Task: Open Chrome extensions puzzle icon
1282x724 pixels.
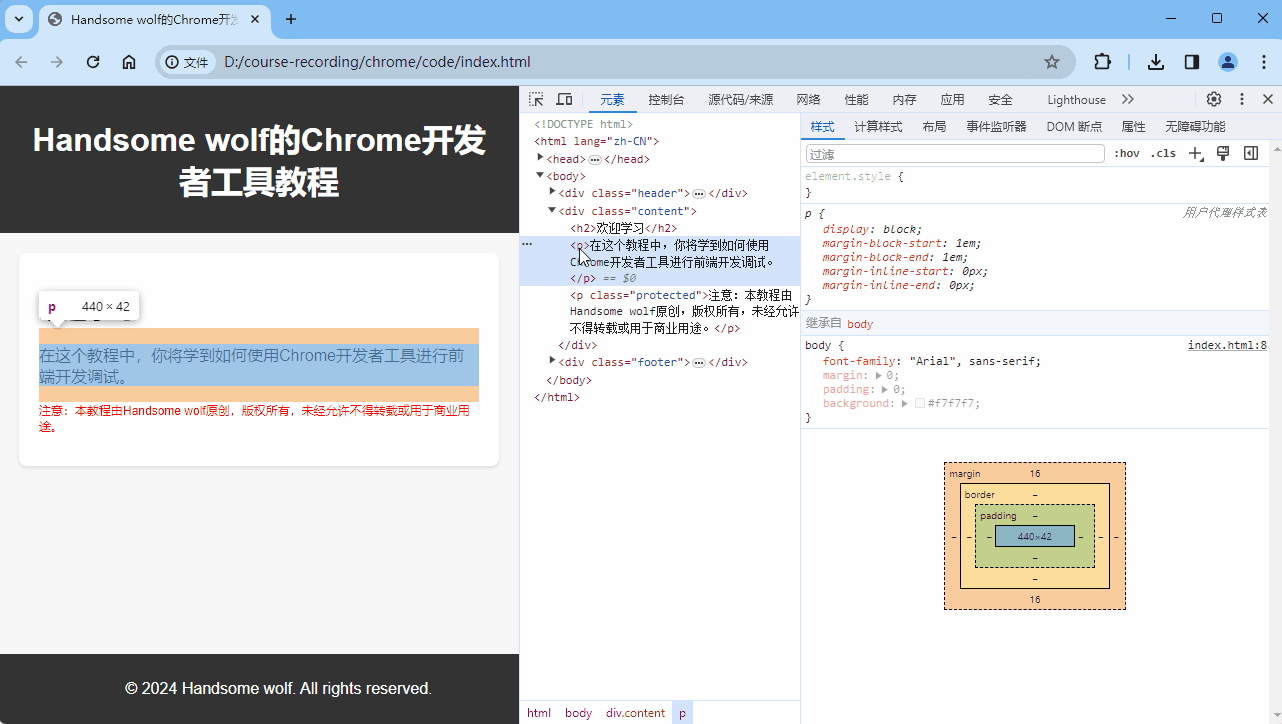Action: click(x=1102, y=62)
